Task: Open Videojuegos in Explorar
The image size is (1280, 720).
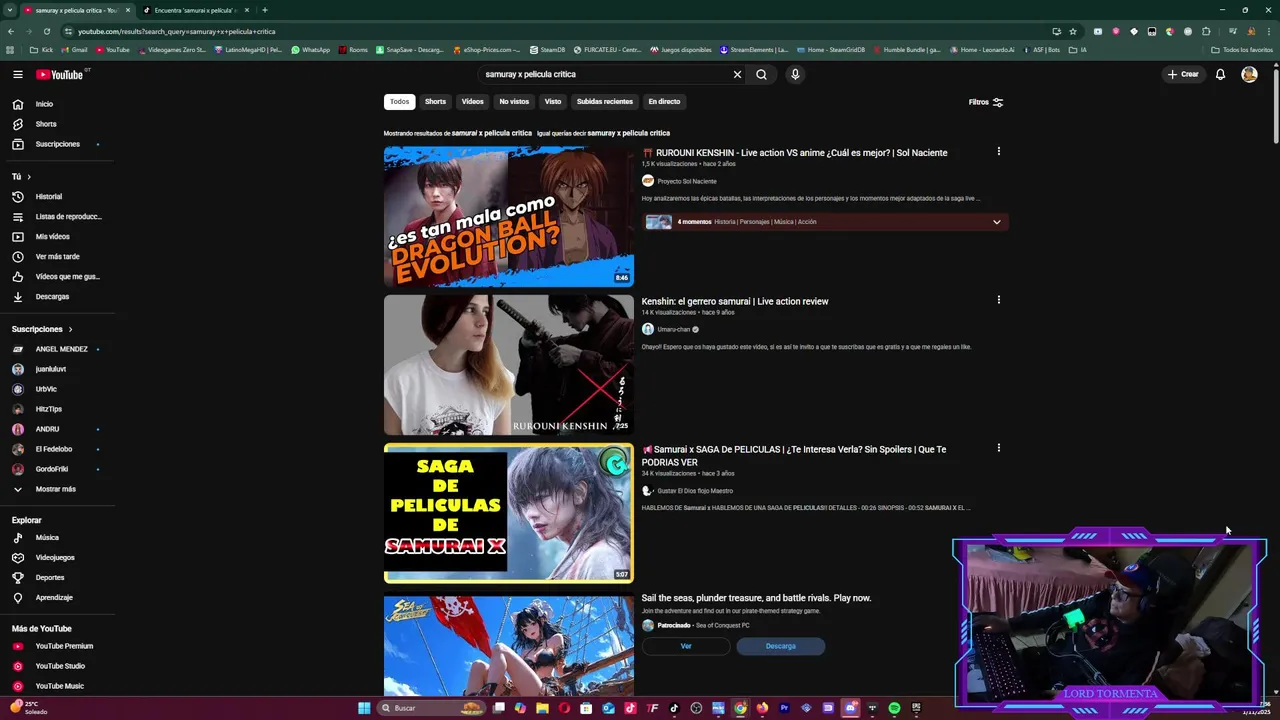Action: 57,558
